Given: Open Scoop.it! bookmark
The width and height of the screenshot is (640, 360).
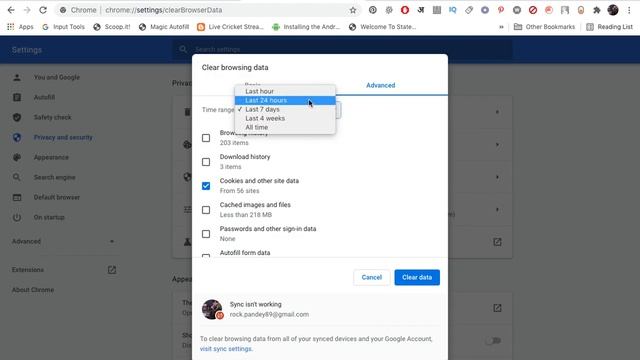Looking at the screenshot, I should point(112,27).
